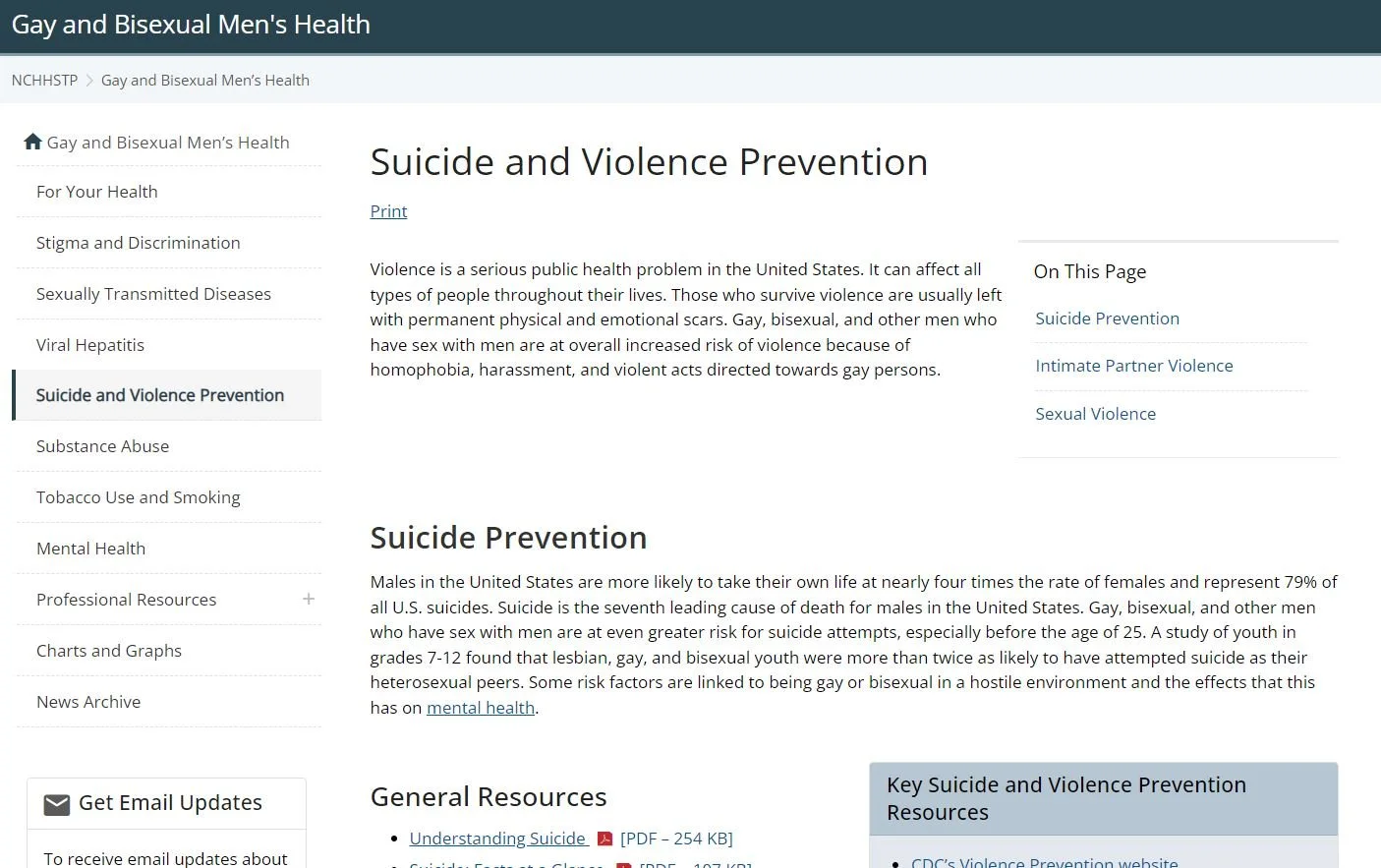Click 'To receive email updates about' text
The width and height of the screenshot is (1381, 868).
166,858
